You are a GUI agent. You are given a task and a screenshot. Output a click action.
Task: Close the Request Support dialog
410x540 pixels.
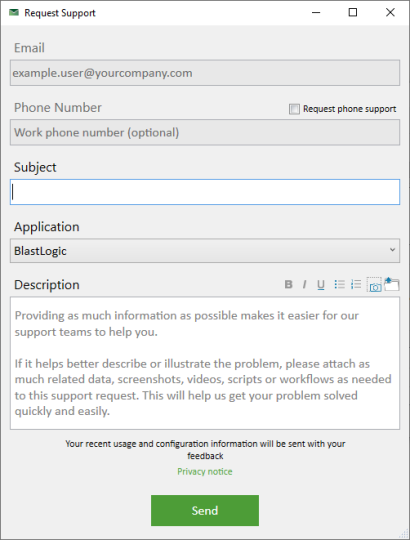390,13
